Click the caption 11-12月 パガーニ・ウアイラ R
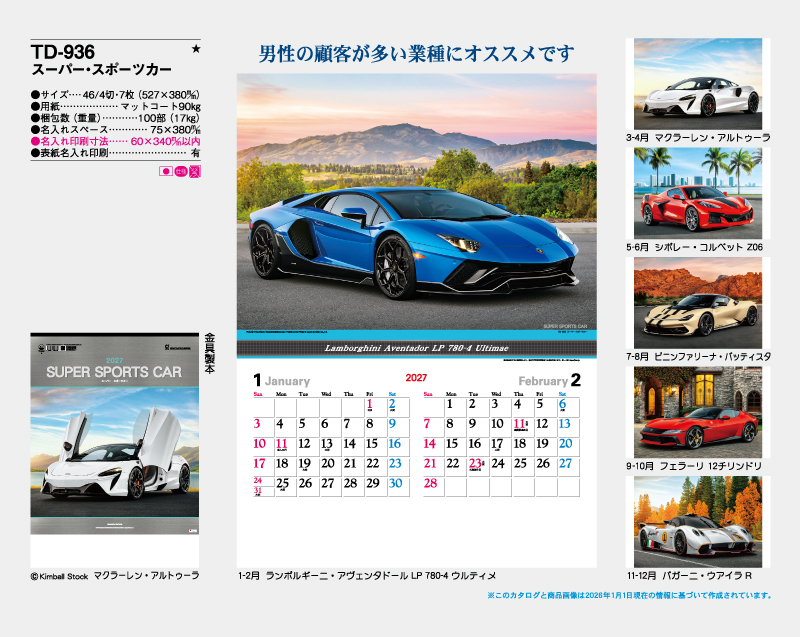800x637 pixels. click(689, 576)
